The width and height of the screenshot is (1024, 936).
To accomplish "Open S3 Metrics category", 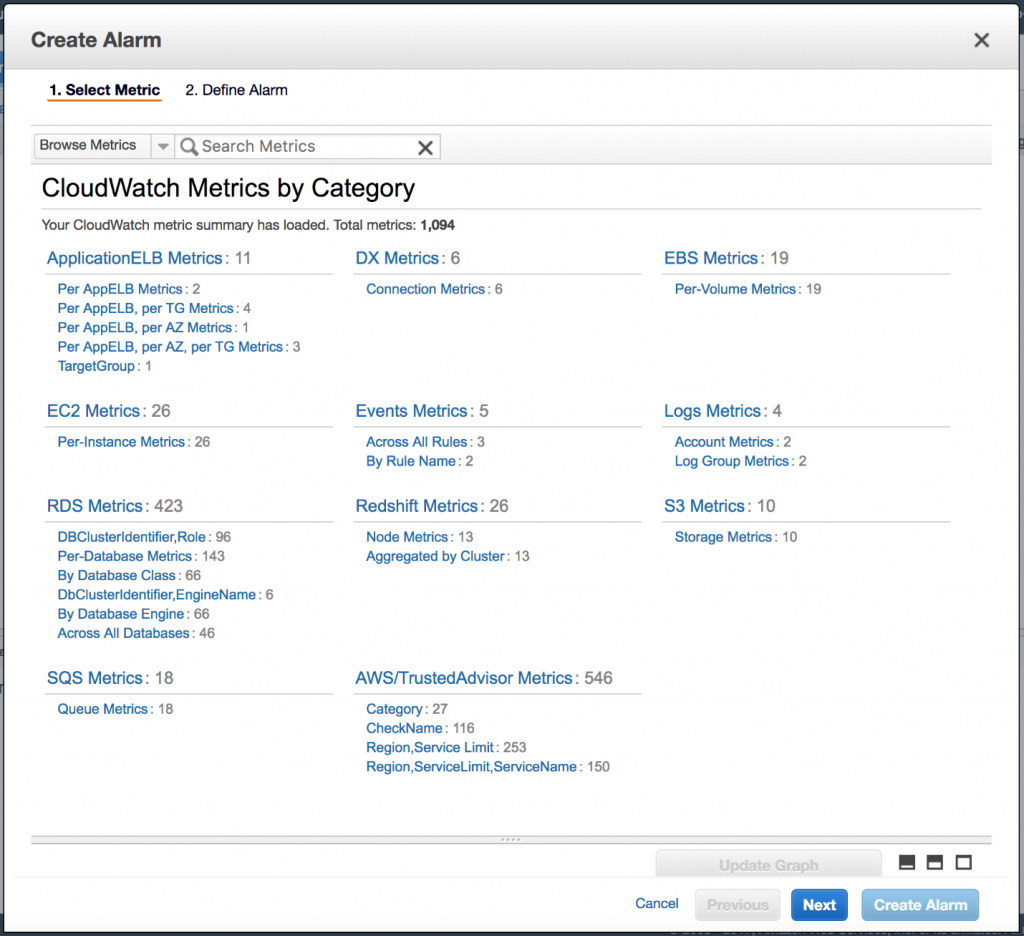I will point(704,506).
